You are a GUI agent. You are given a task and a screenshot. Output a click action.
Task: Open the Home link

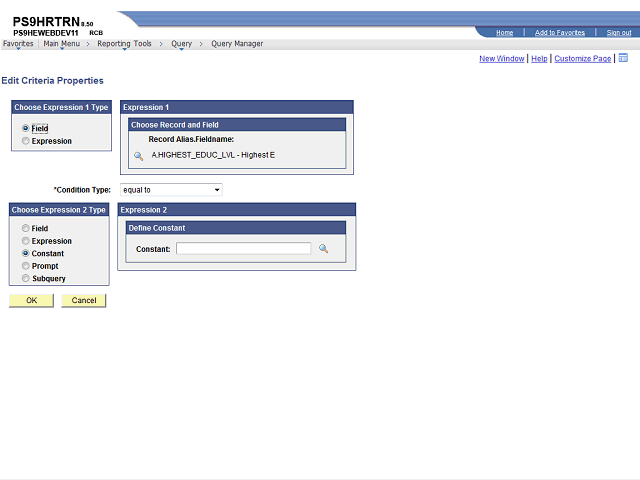pyautogui.click(x=504, y=33)
